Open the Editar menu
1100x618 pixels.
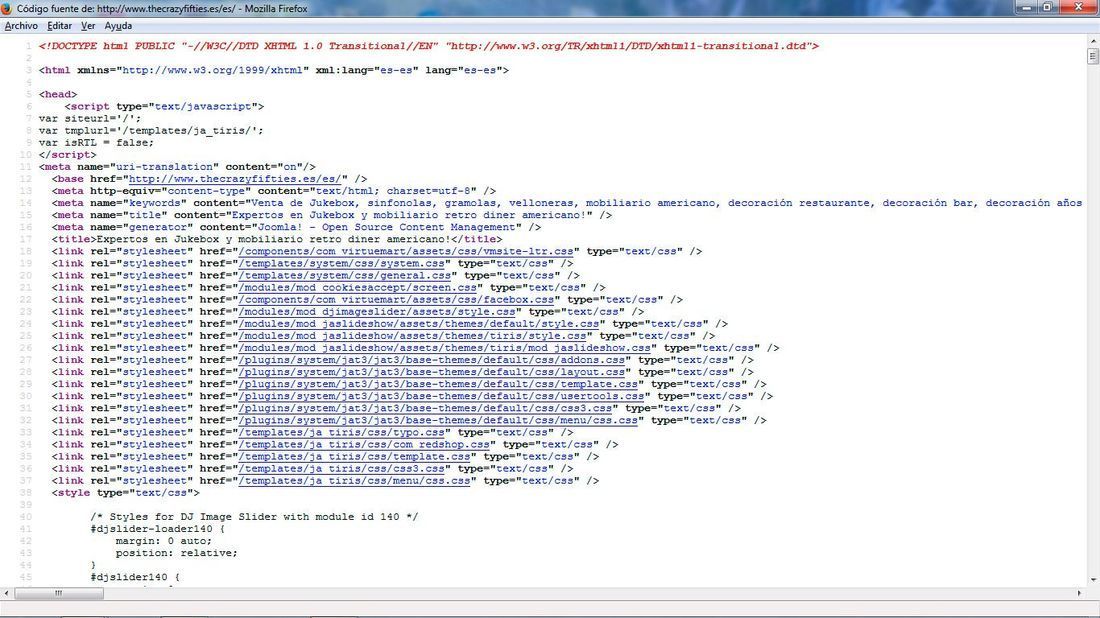(x=59, y=26)
